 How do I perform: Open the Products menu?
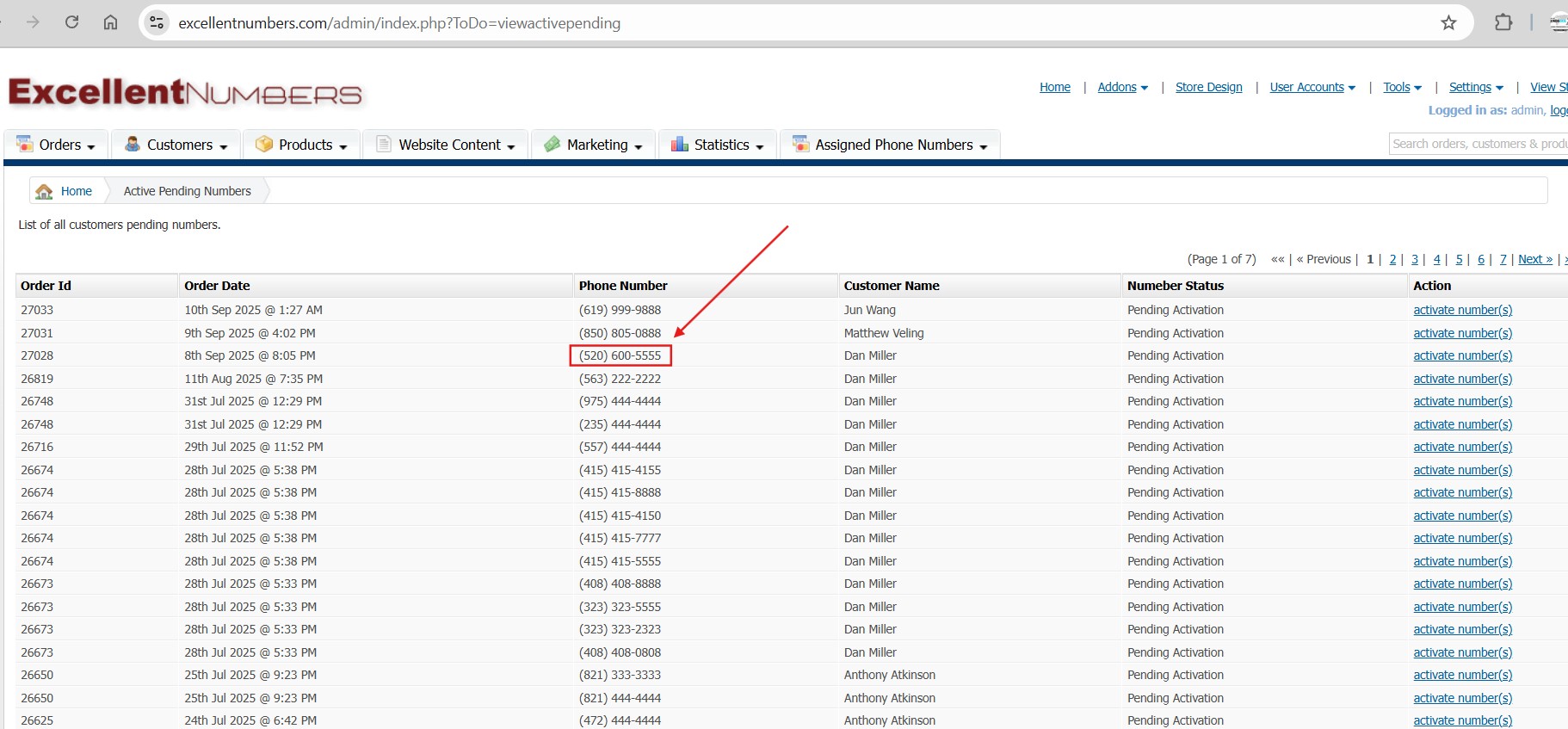tap(302, 145)
